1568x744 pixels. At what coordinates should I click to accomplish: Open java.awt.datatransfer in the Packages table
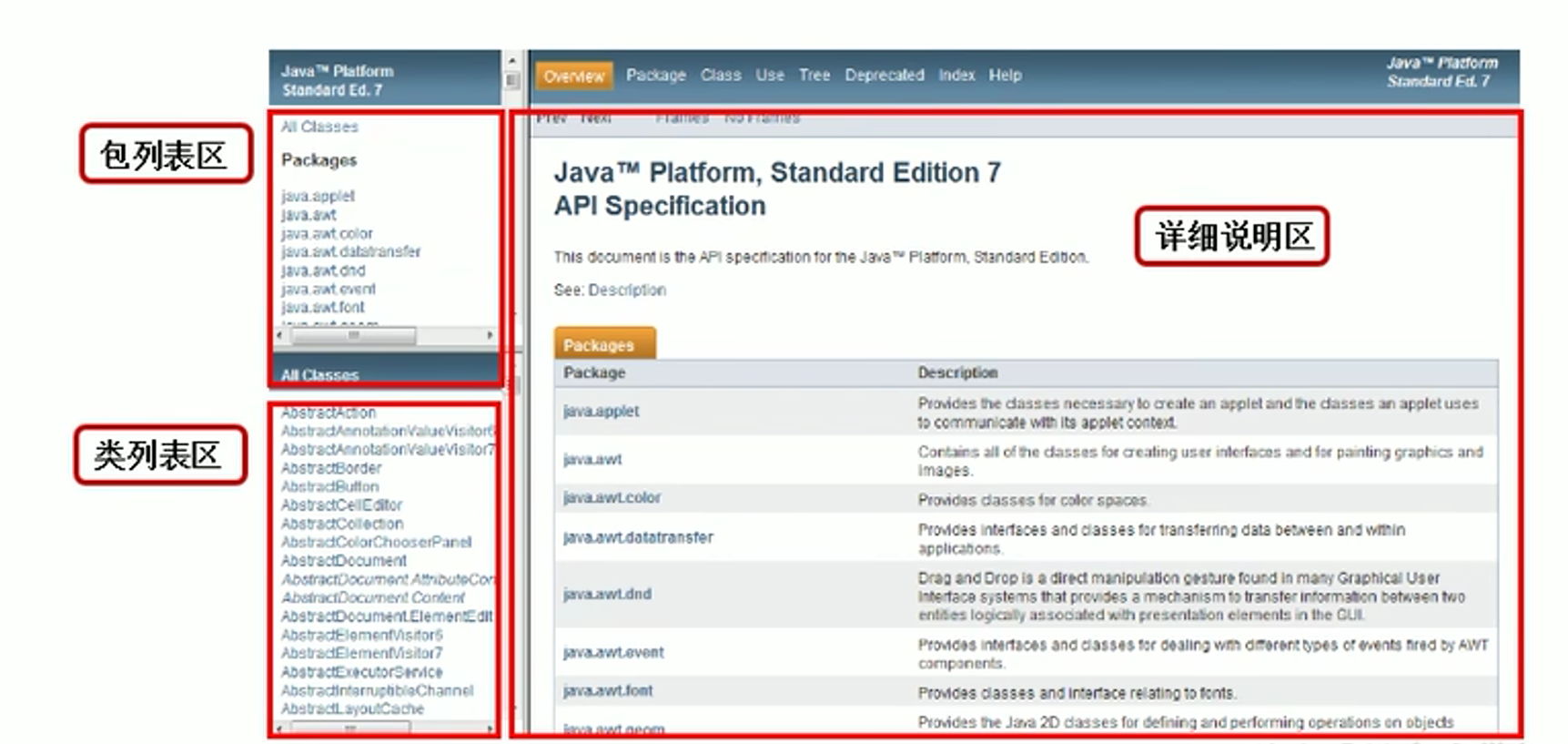[x=638, y=537]
